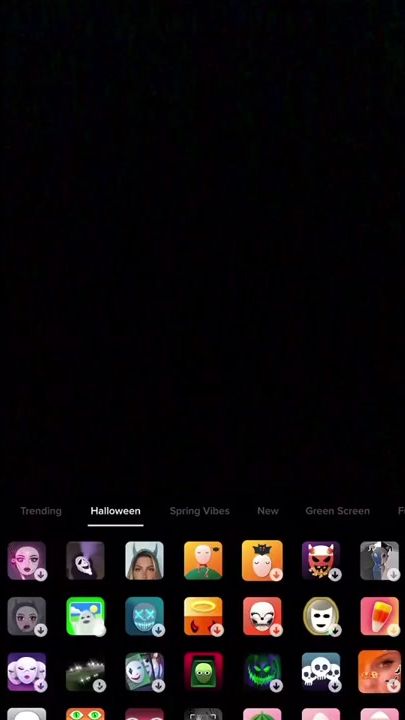Select the white mask in gold mirror effect
This screenshot has width=405, height=720.
coord(321,616)
